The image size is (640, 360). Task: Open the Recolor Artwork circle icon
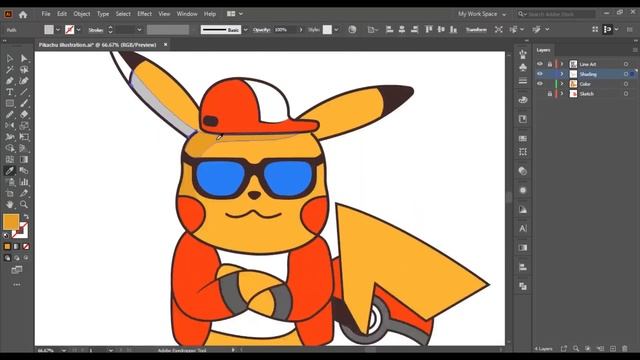(352, 29)
